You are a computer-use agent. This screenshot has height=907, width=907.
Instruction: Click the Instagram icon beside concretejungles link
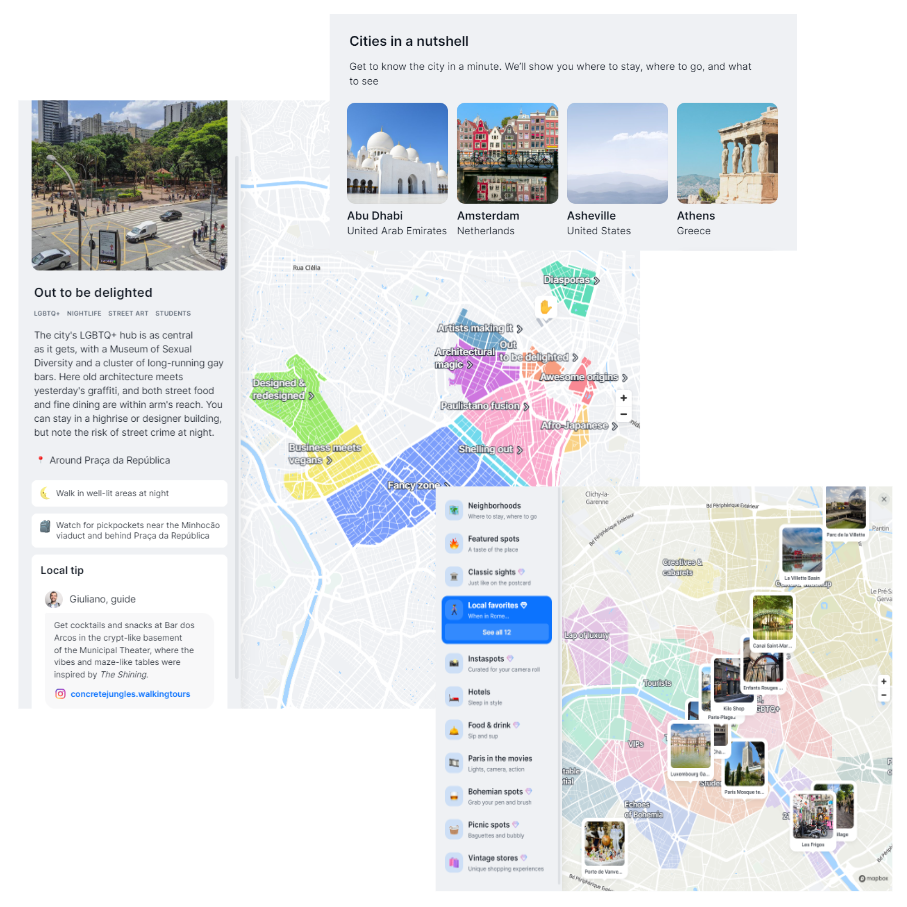coord(60,694)
